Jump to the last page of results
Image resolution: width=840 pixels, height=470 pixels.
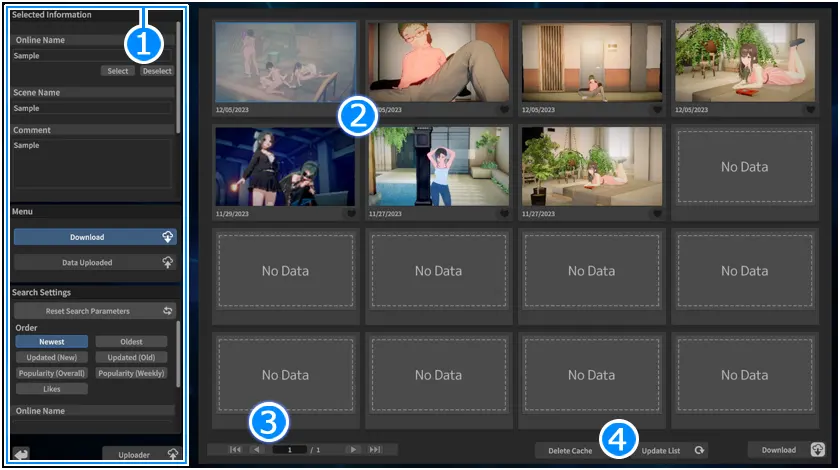tap(375, 450)
